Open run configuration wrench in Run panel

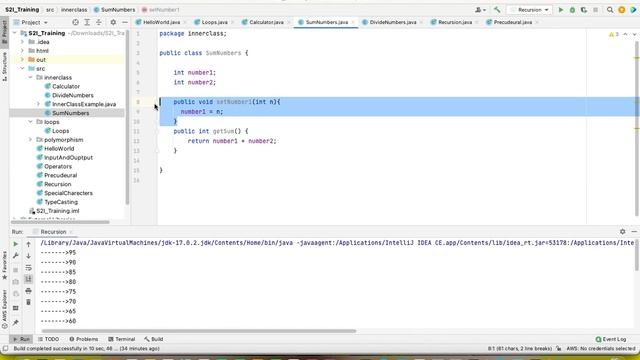pos(16,256)
